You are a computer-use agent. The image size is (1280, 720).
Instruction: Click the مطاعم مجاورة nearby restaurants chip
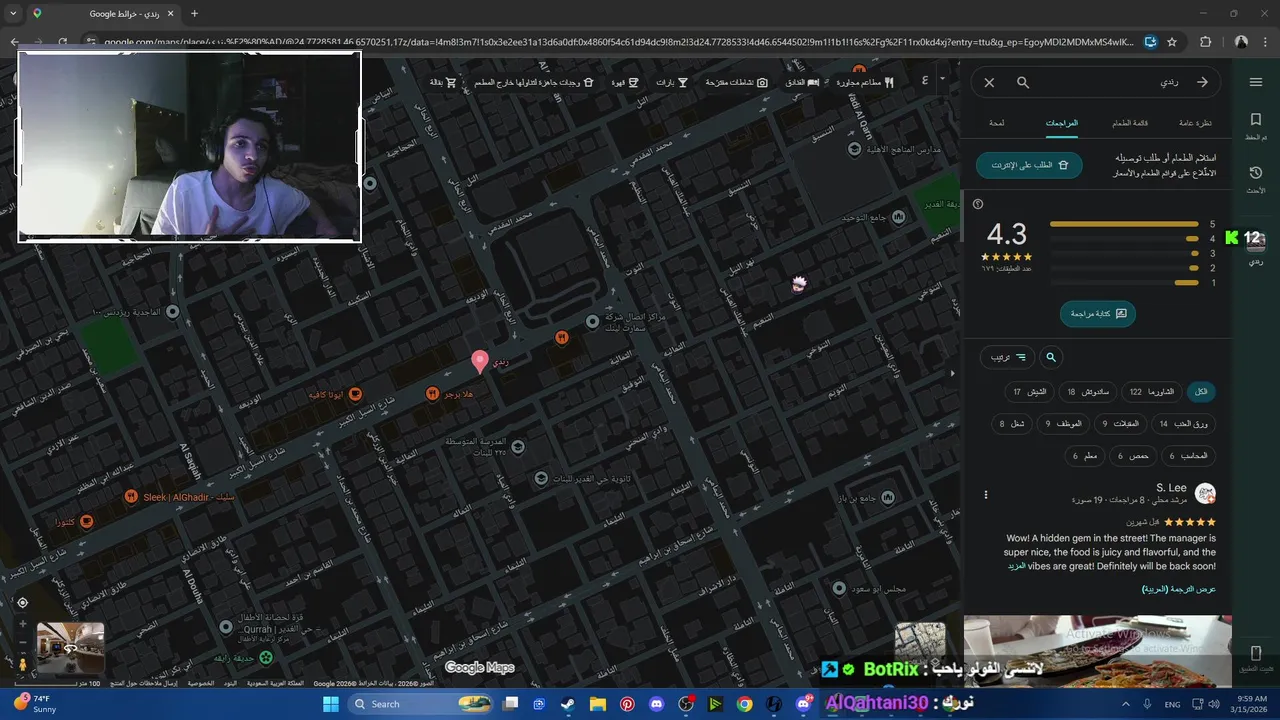tap(865, 82)
